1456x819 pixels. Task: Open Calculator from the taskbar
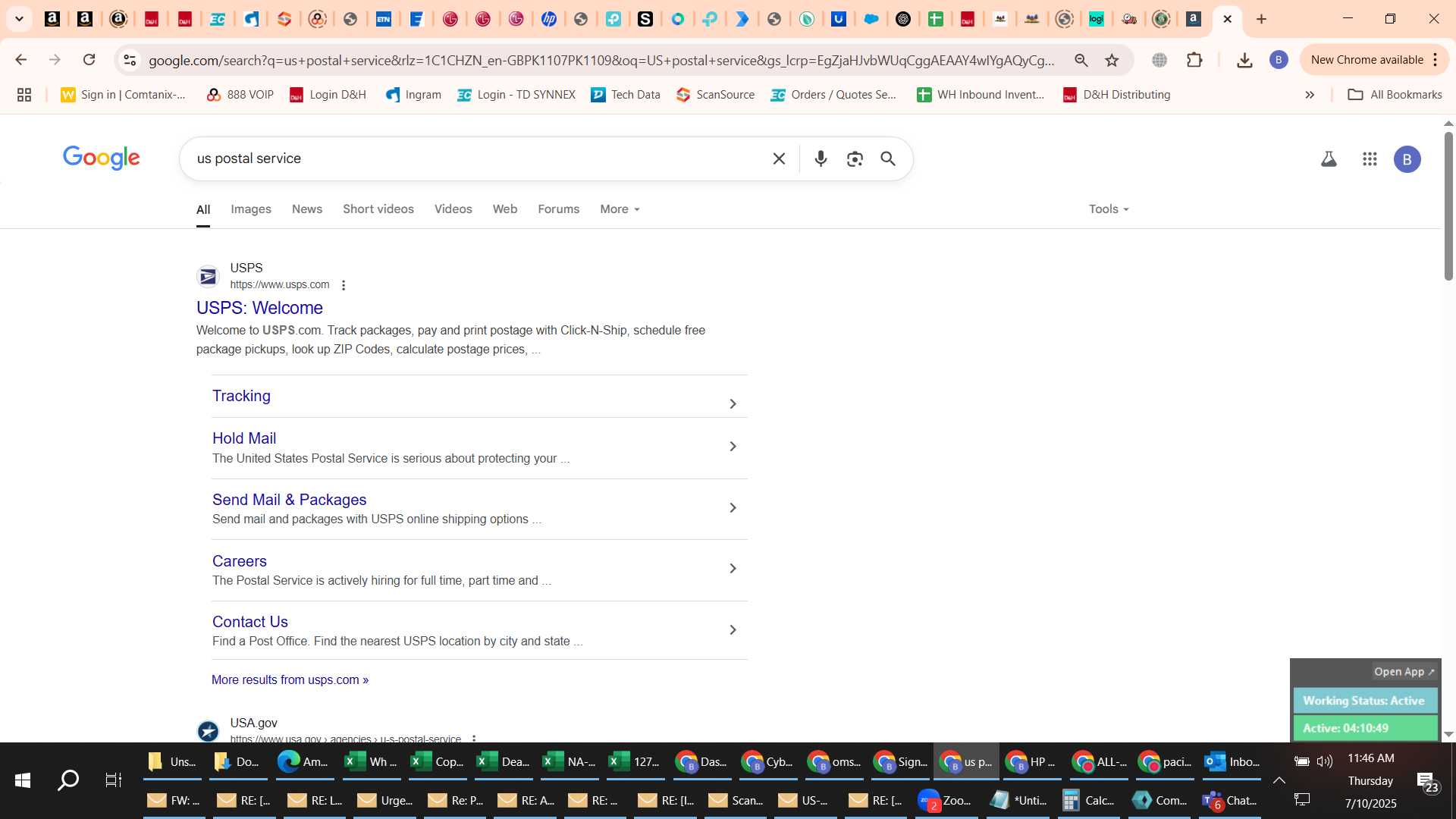[1088, 801]
